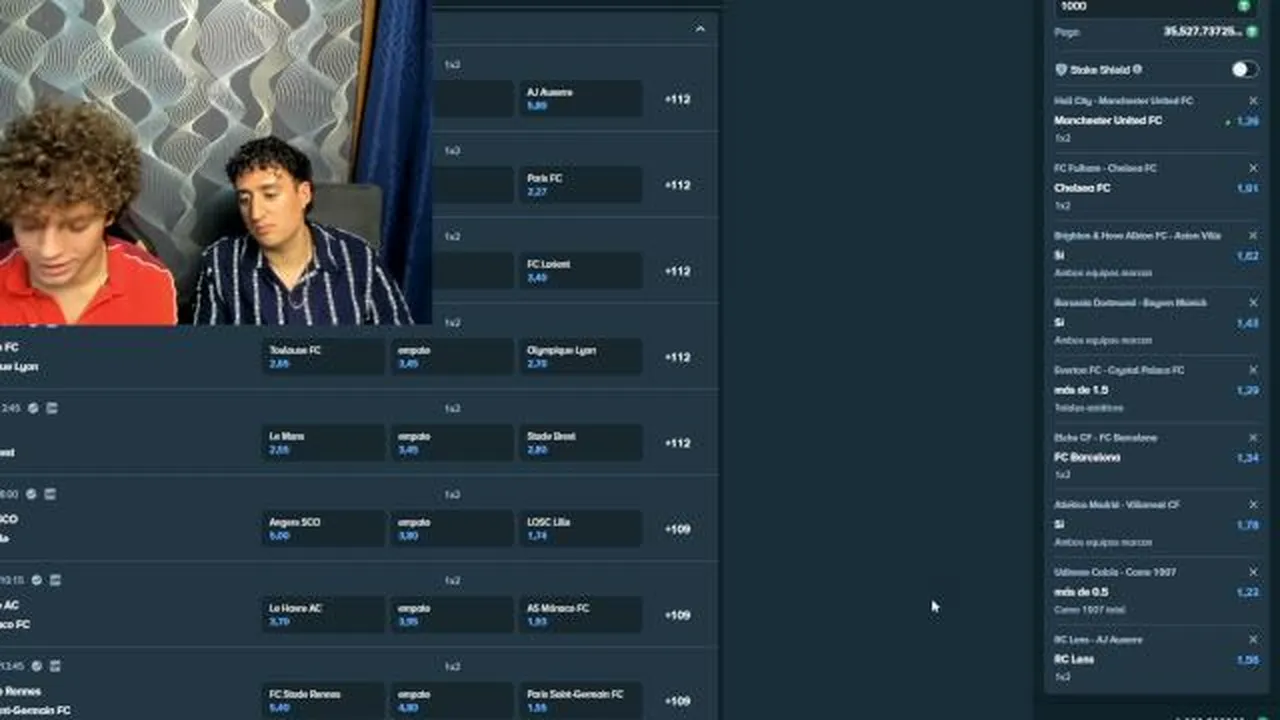The height and width of the screenshot is (720, 1280).
Task: Open +109 markets for Stade Rennes vs Paris Saint-Germain
Action: (x=677, y=701)
